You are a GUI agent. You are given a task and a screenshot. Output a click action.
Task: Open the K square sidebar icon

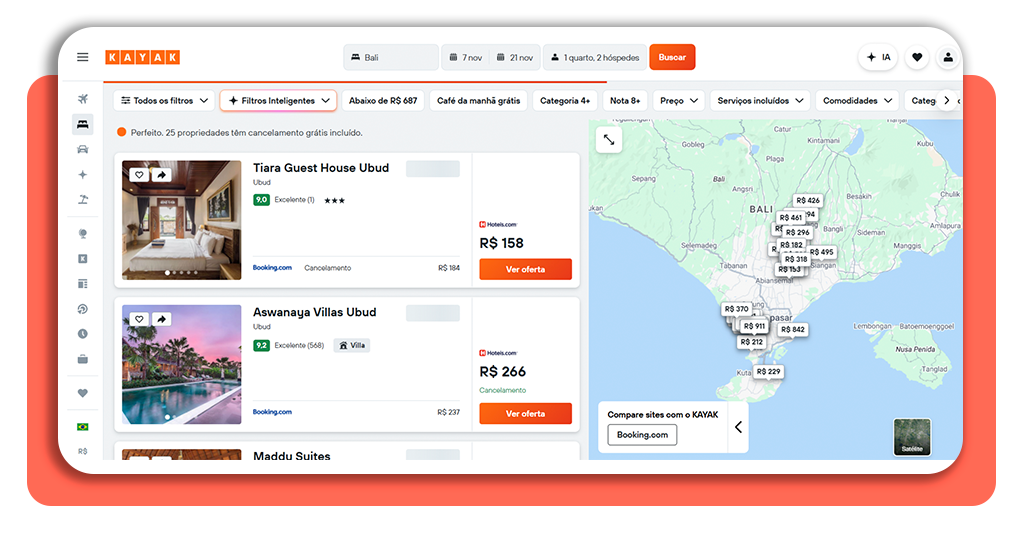pos(82,259)
